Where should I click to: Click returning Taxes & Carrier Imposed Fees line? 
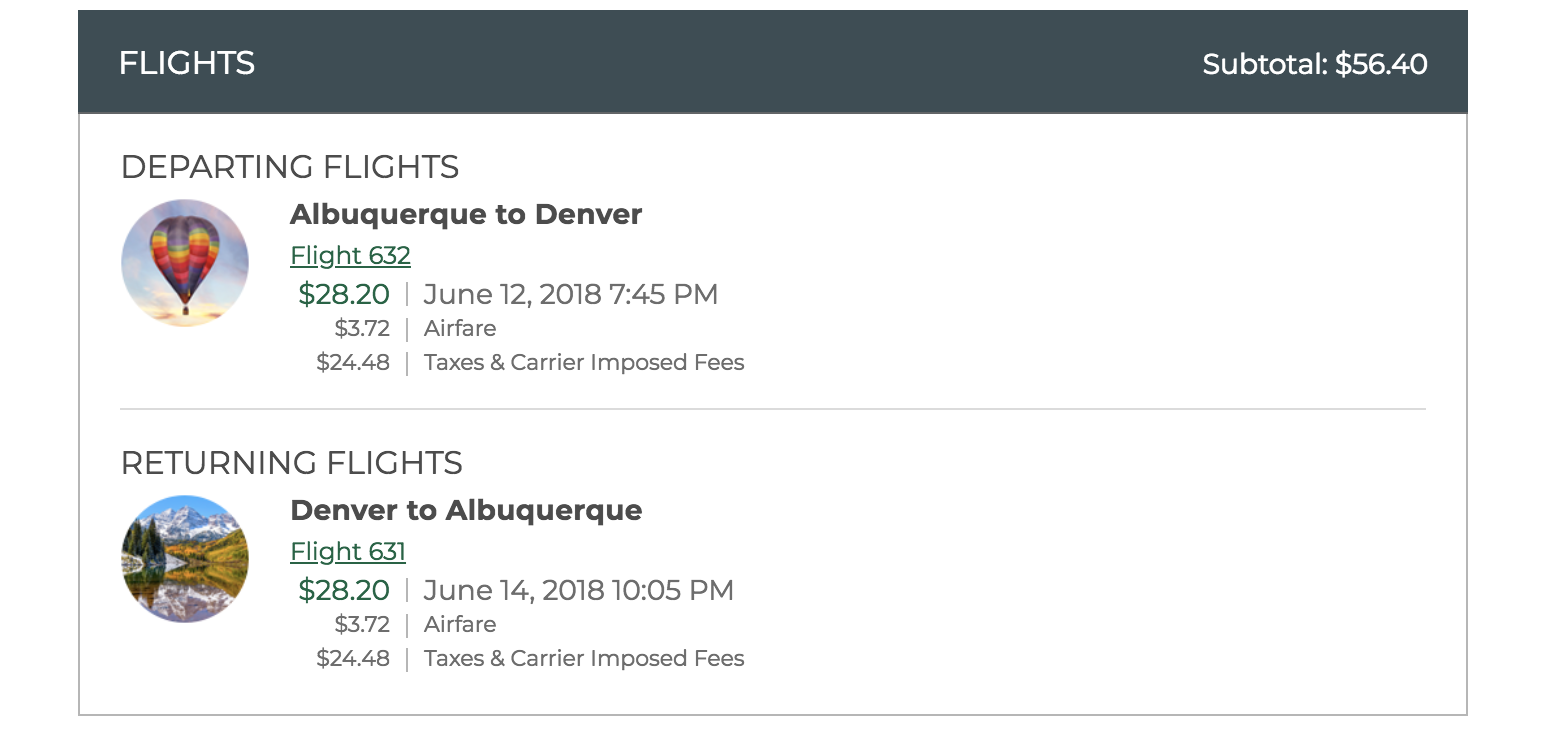[x=583, y=658]
